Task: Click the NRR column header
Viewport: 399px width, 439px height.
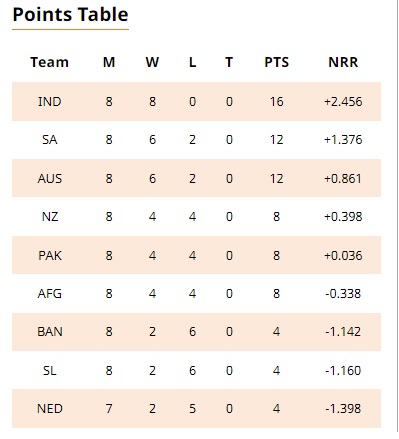Action: click(343, 62)
